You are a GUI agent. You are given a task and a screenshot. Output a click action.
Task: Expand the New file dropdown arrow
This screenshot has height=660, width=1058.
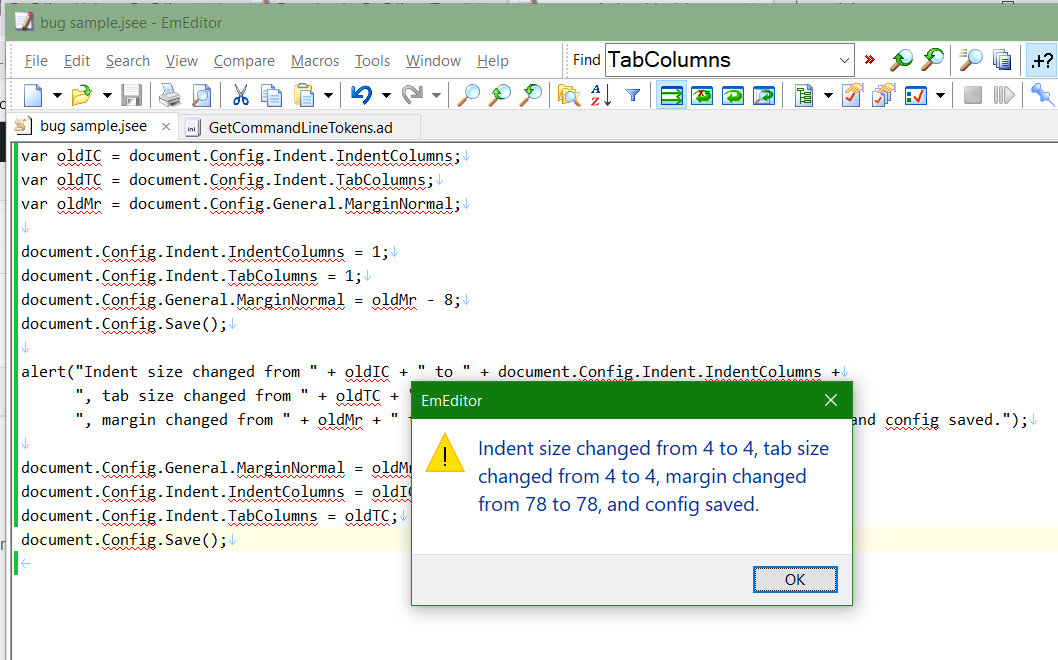(57, 96)
